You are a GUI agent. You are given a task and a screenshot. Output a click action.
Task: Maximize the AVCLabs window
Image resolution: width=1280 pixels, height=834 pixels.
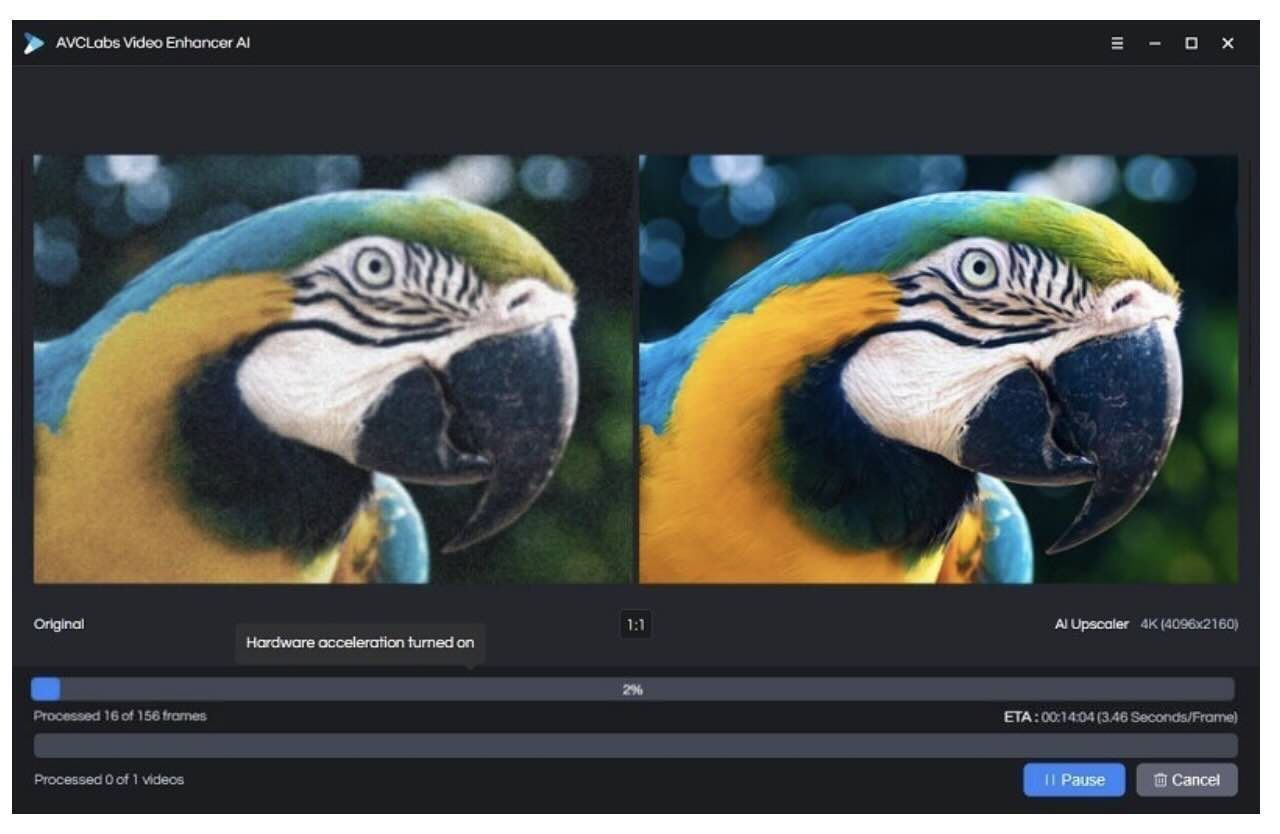click(1191, 44)
